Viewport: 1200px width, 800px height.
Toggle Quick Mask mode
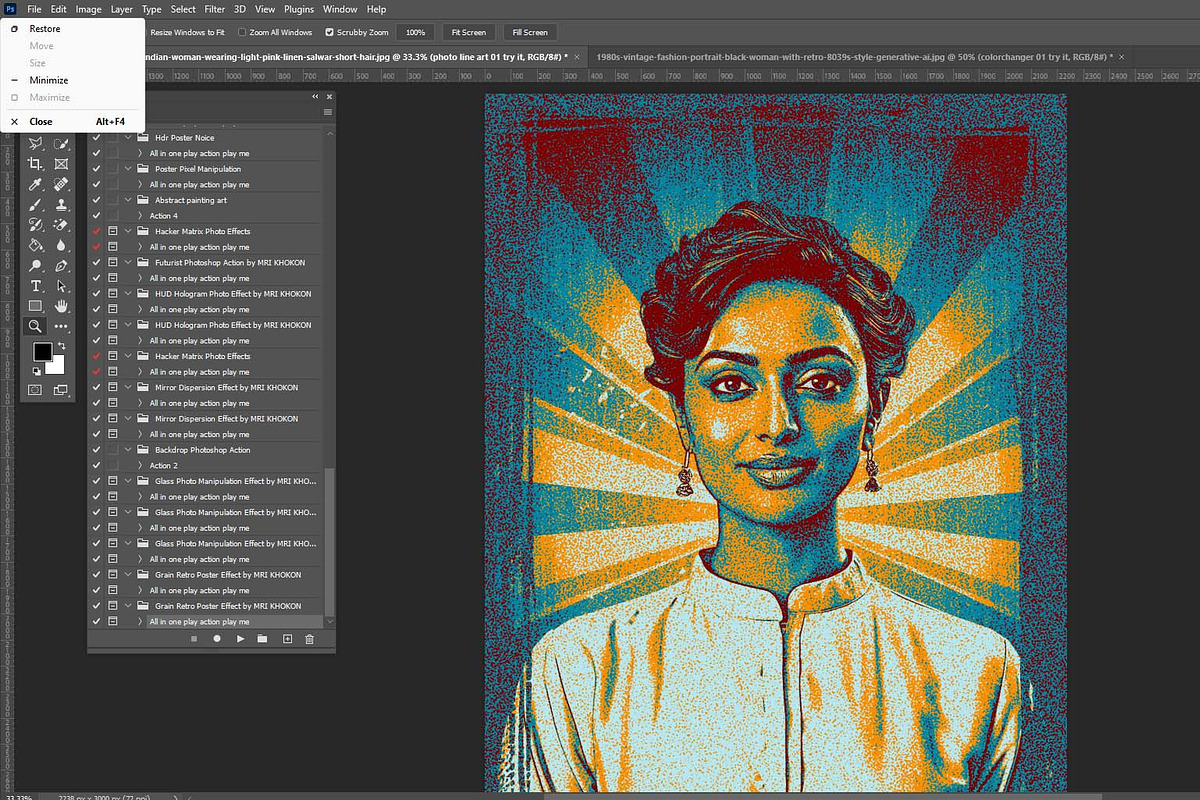coord(35,390)
